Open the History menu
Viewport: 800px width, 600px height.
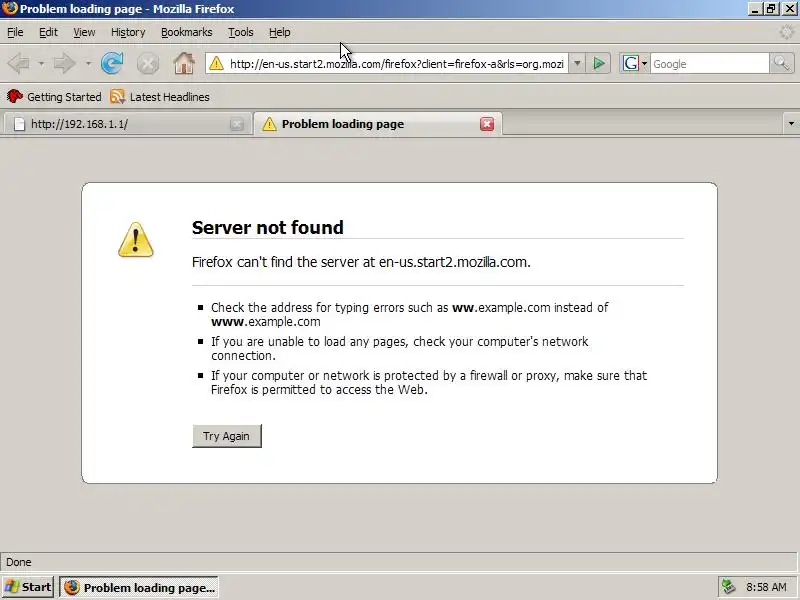pos(128,32)
